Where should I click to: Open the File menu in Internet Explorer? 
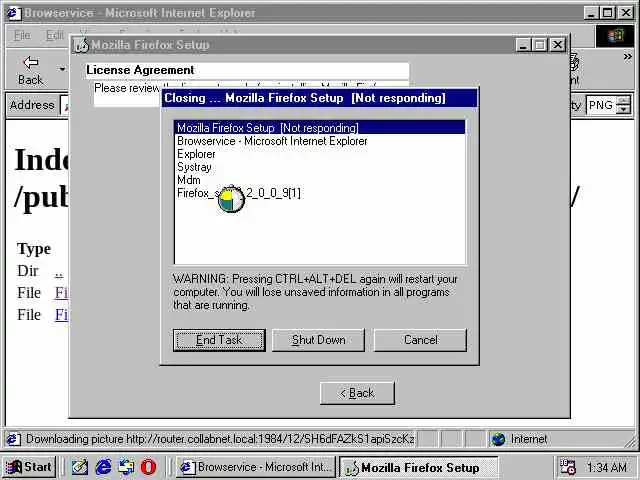click(22, 36)
